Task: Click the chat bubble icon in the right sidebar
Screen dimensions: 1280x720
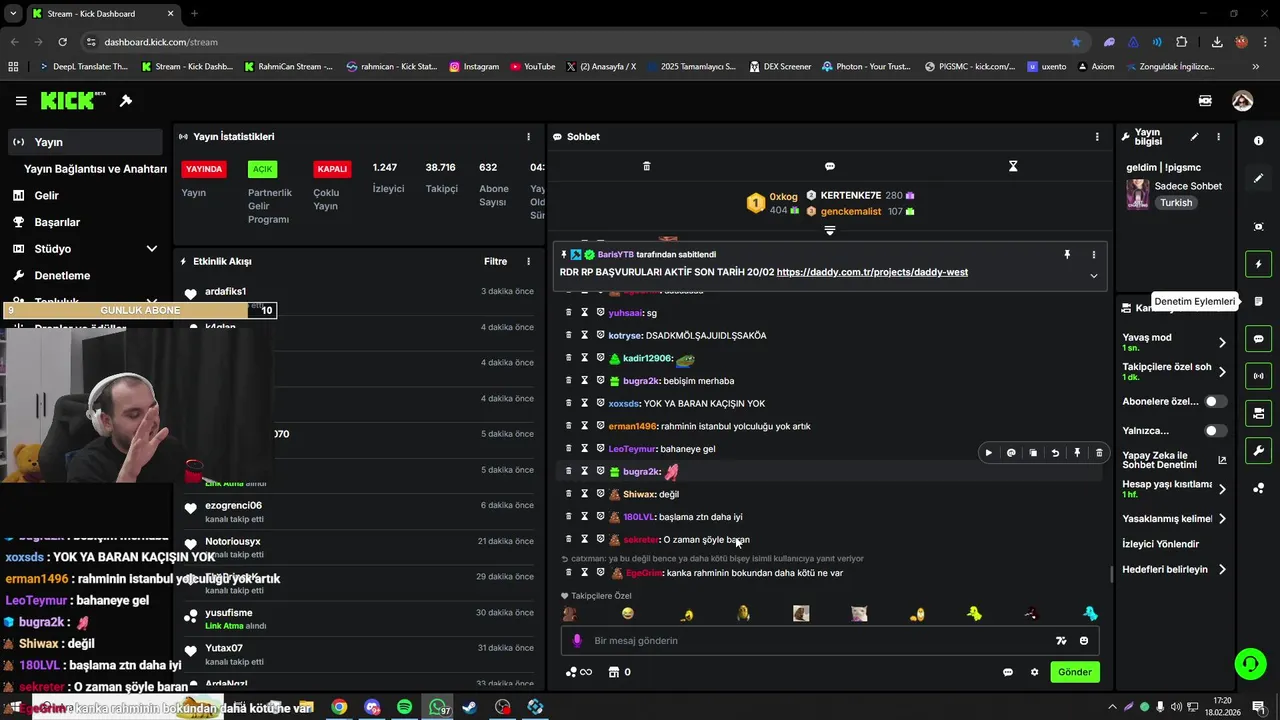Action: point(1258,339)
